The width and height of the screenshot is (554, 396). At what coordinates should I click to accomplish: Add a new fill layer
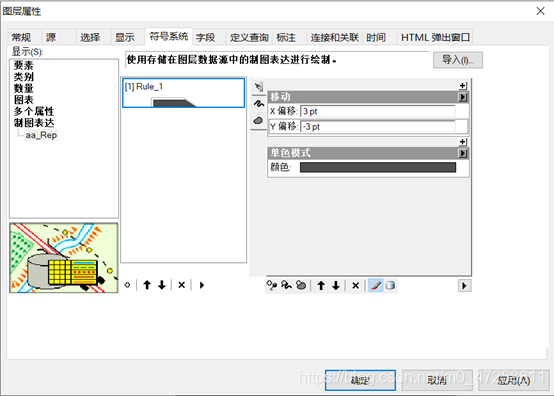point(301,285)
